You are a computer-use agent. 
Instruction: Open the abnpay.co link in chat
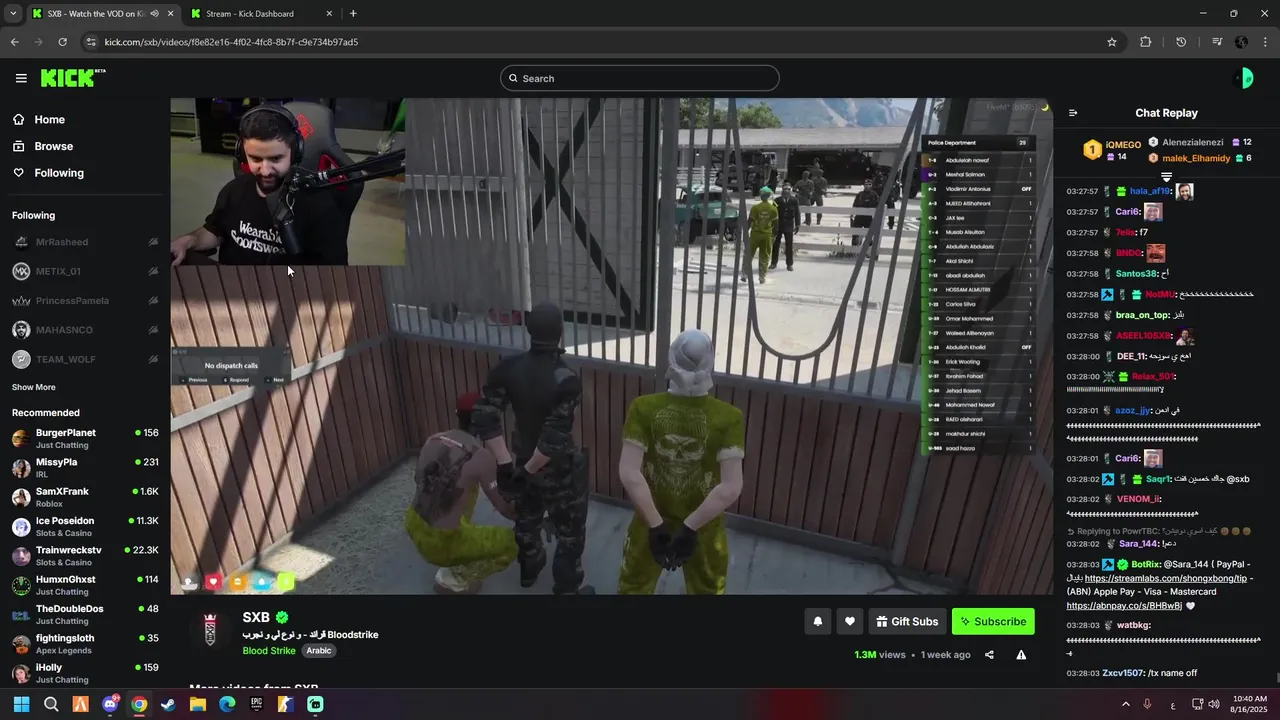tap(1124, 605)
